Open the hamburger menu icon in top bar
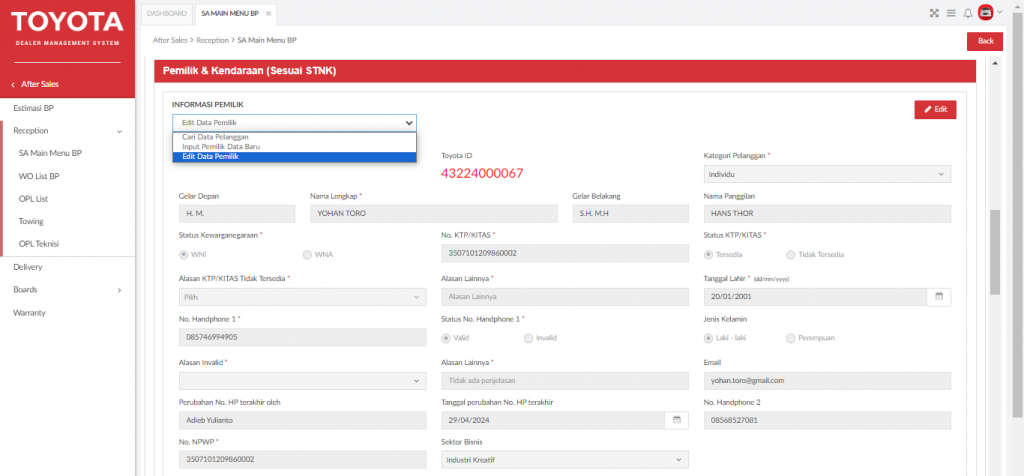1024x476 pixels. pyautogui.click(x=951, y=13)
